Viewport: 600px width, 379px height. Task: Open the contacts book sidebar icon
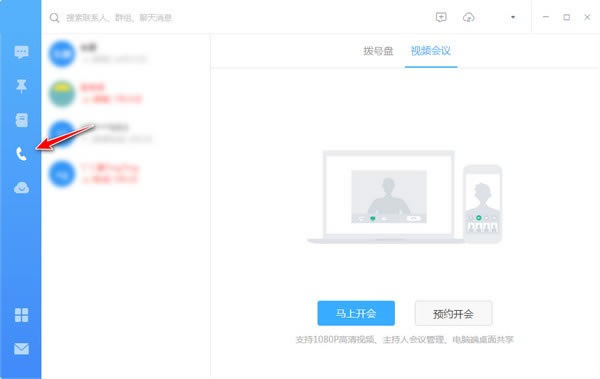21,120
